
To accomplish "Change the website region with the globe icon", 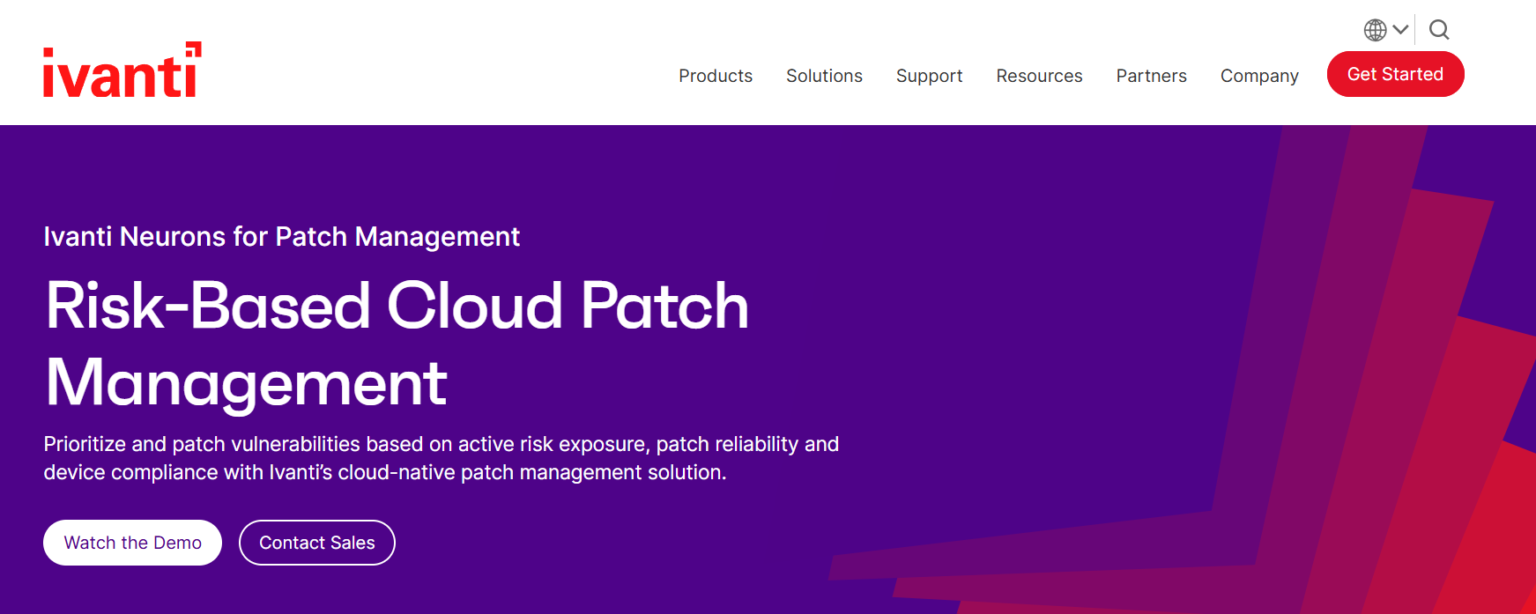I will (1374, 29).
